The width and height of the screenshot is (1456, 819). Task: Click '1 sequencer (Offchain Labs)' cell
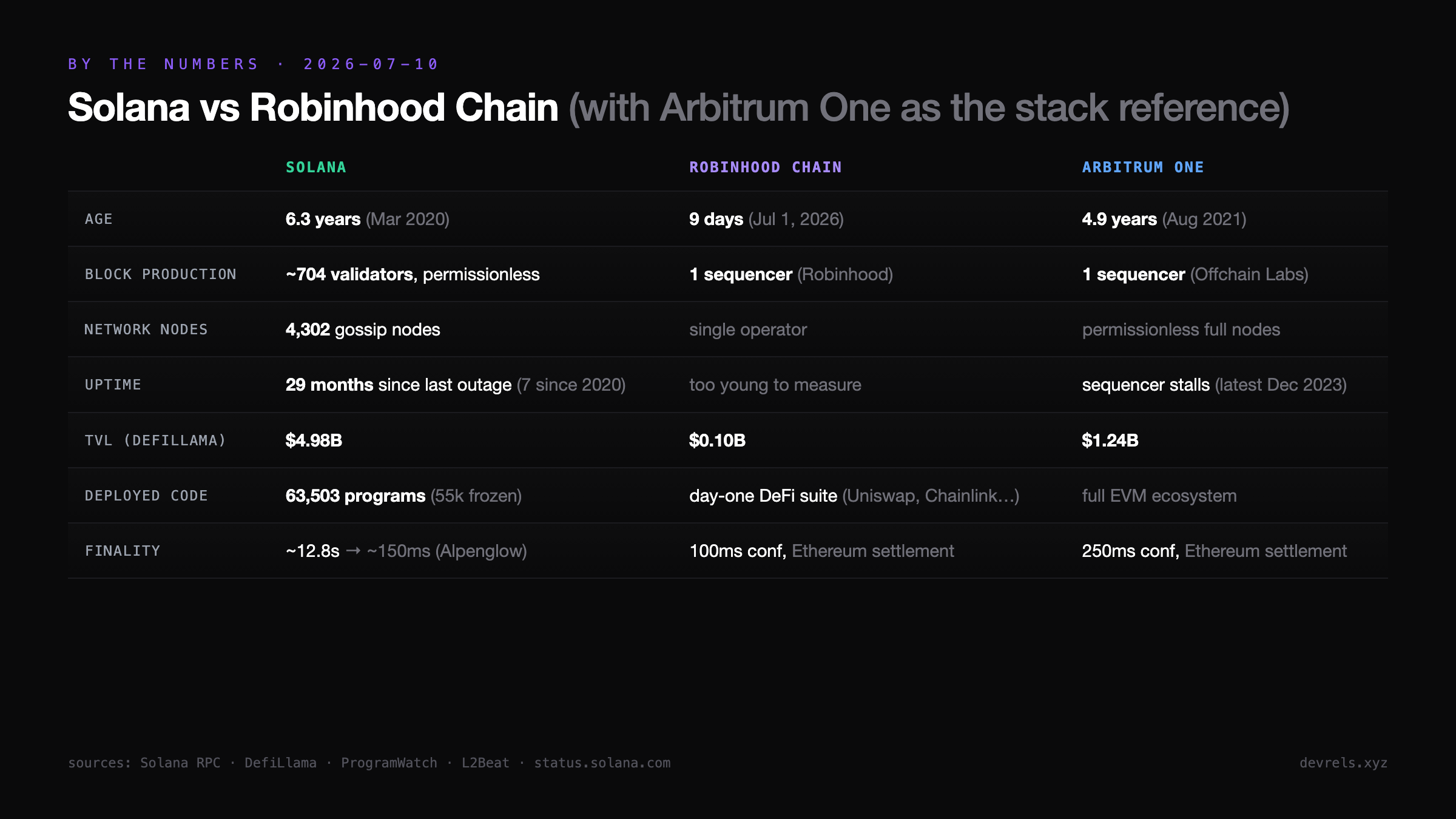[1195, 274]
